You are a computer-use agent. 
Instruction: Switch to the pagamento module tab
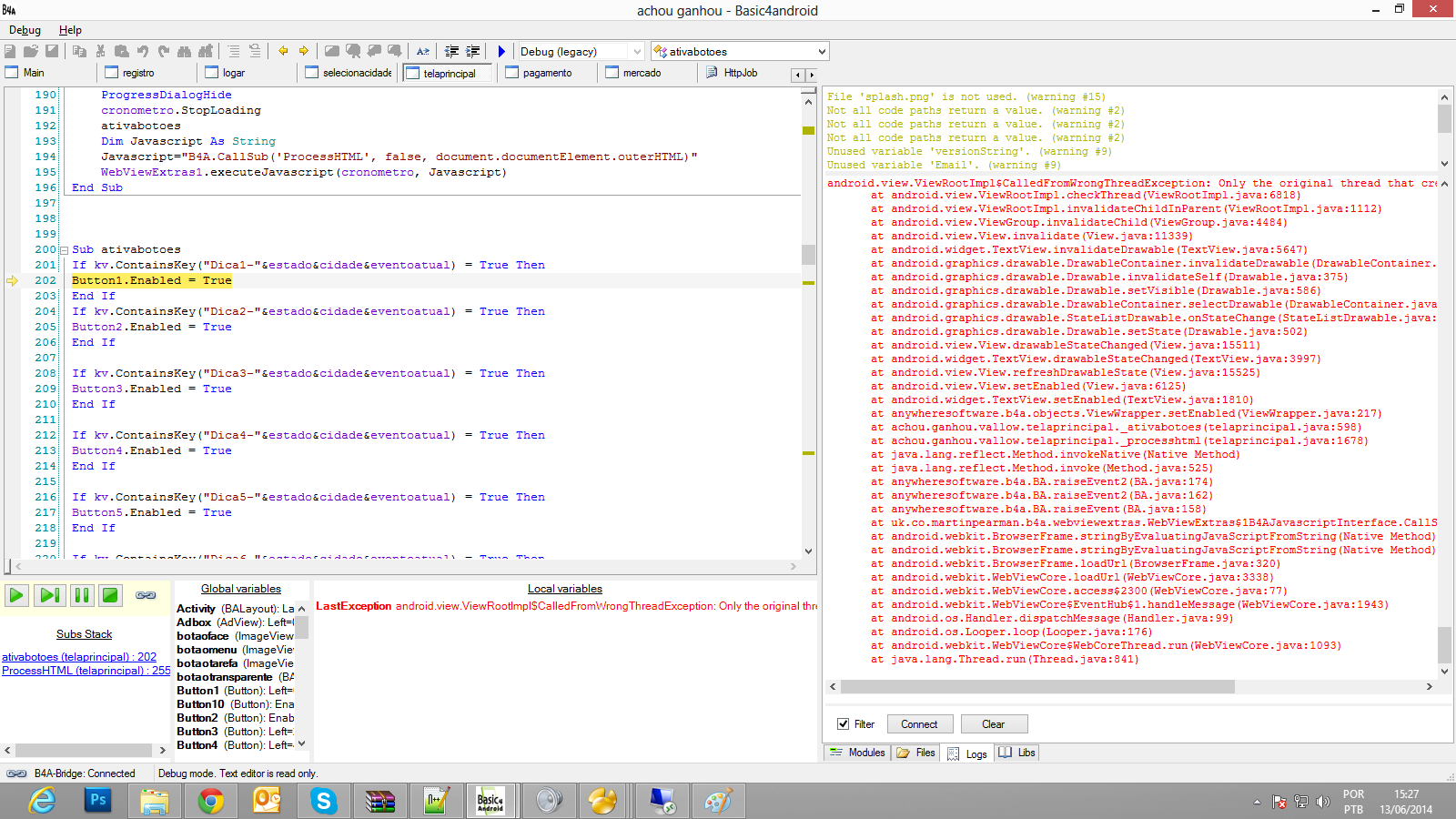tap(547, 73)
